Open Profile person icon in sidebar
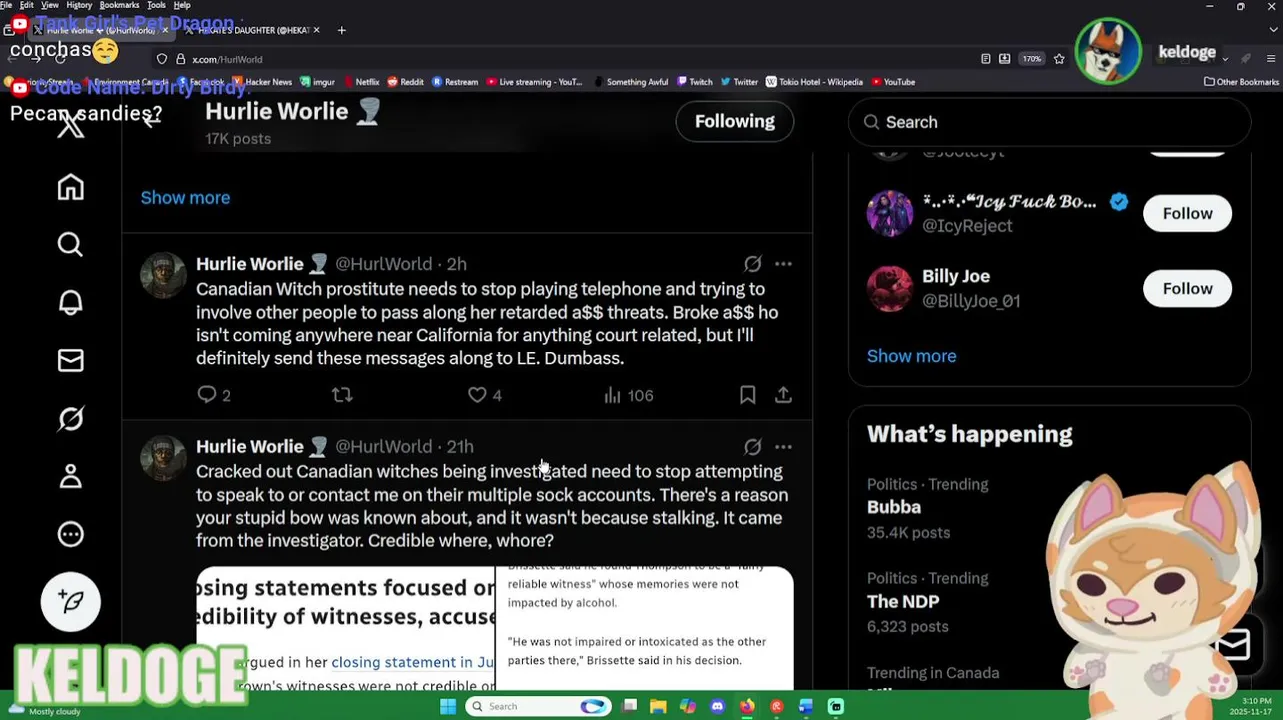 [x=70, y=476]
